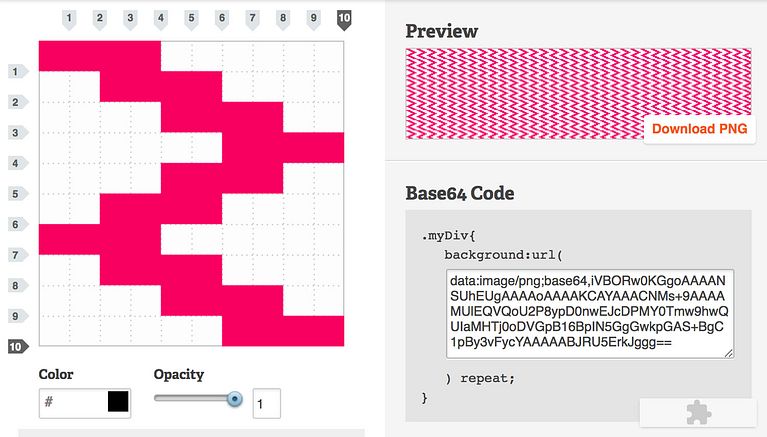Click inside the Base64 code textarea
This screenshot has width=767, height=437.
click(590, 313)
